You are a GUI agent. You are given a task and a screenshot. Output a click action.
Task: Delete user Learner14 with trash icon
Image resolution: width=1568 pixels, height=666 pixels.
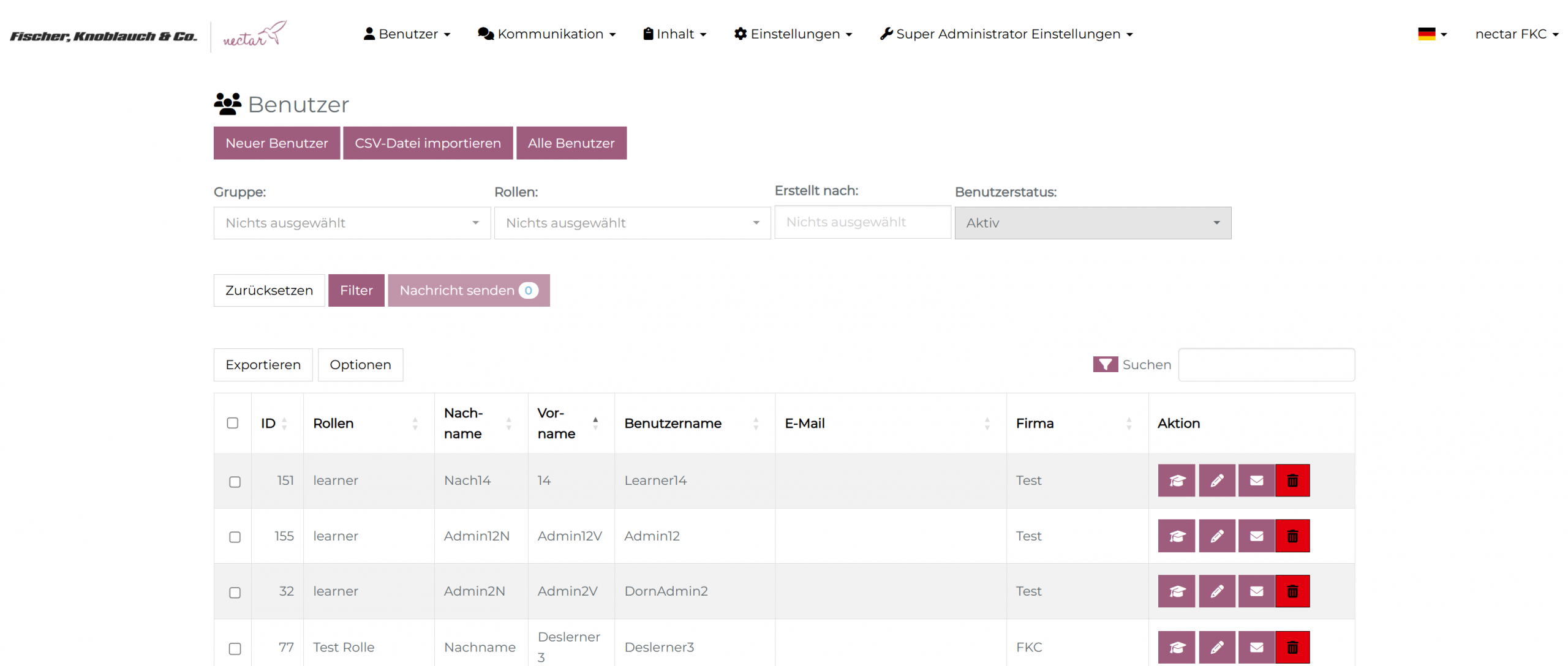pos(1292,481)
